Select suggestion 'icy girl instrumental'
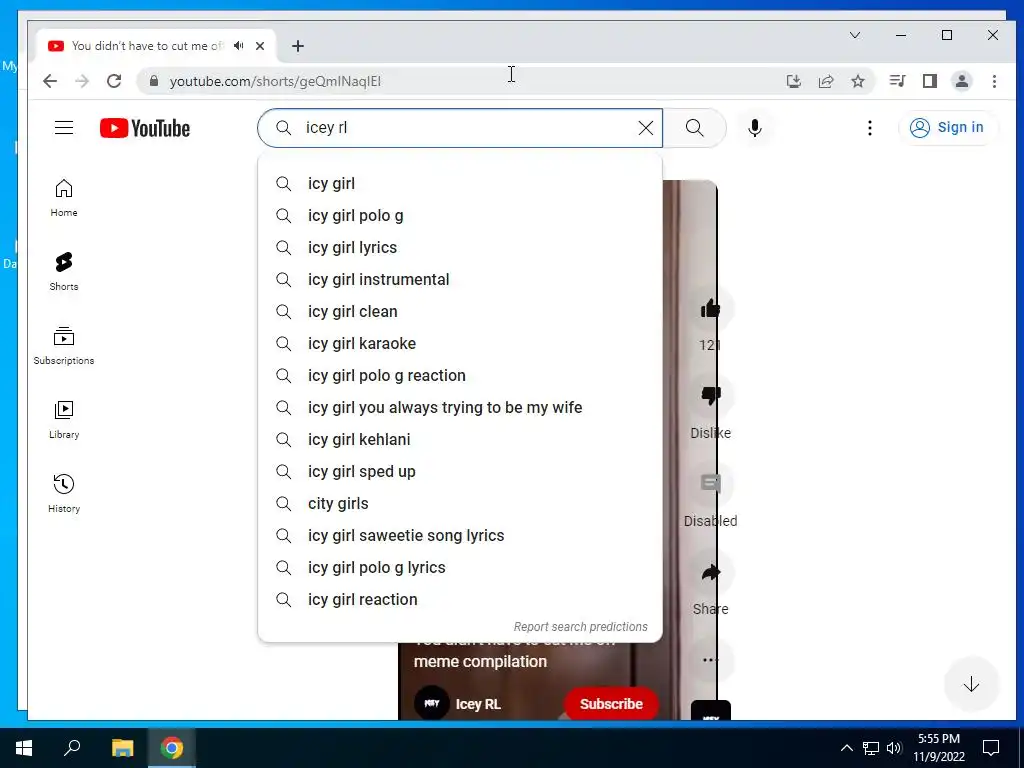Image resolution: width=1024 pixels, height=768 pixels. click(460, 280)
